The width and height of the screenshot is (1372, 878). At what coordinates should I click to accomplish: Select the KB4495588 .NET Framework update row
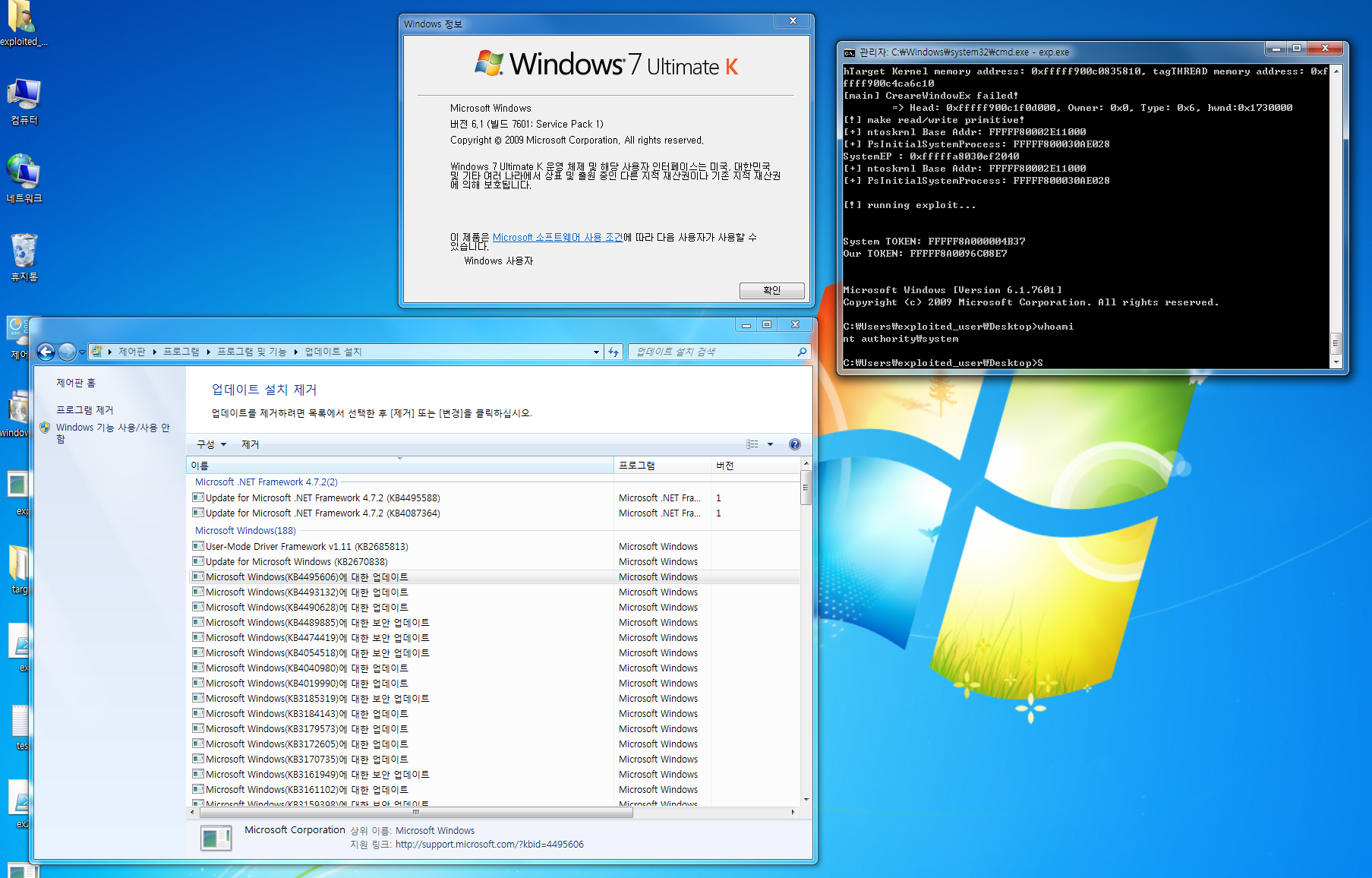click(494, 497)
